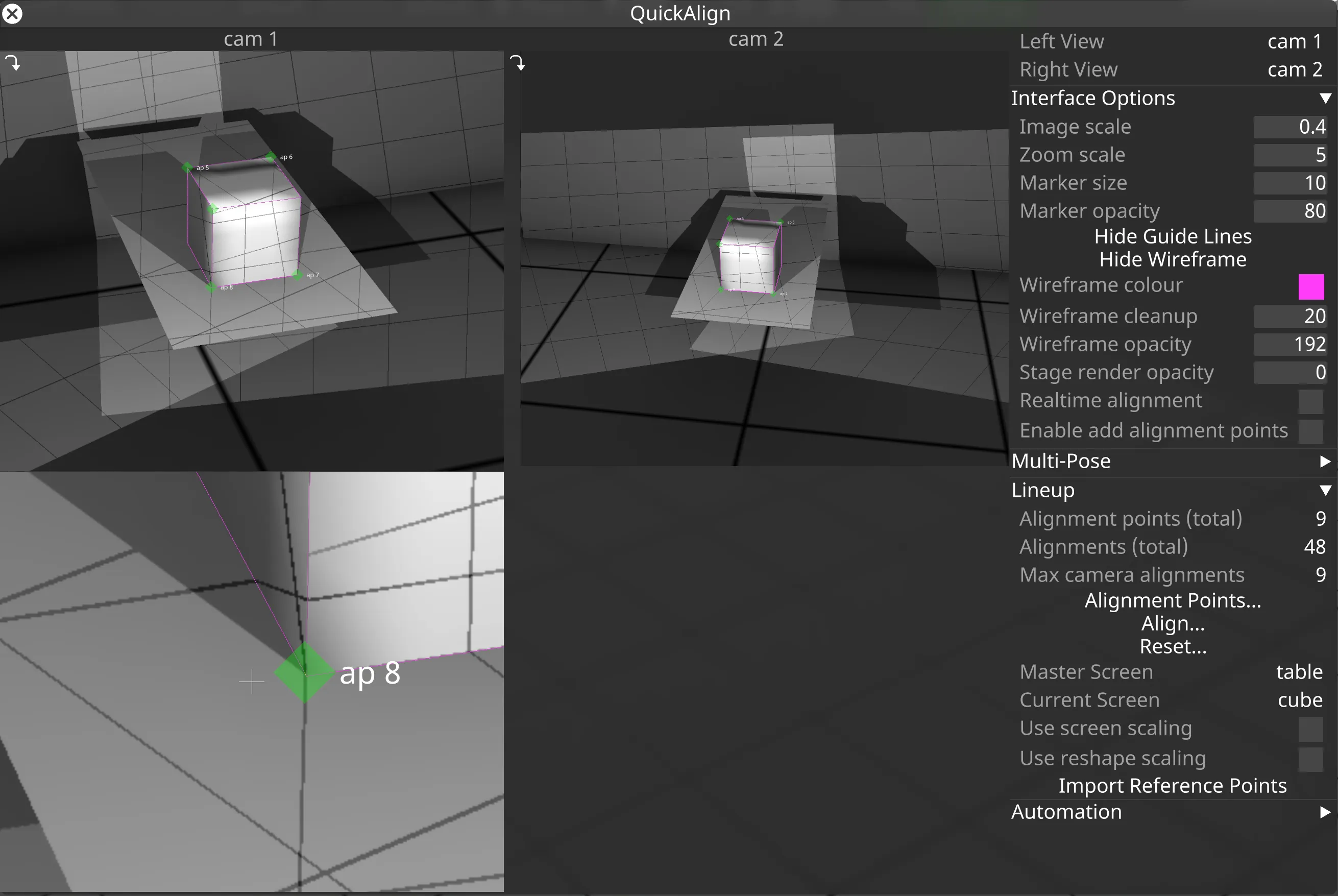Click the rotate arrow icon in cam 2
The image size is (1338, 896).
click(x=517, y=63)
